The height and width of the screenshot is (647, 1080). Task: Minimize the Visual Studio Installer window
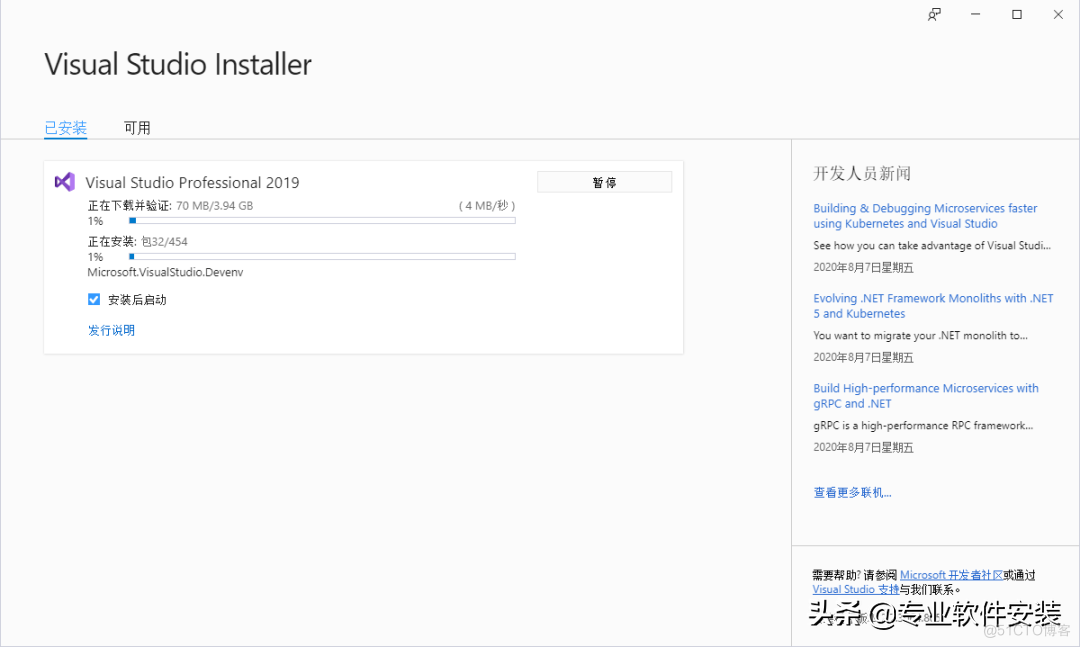[x=975, y=14]
